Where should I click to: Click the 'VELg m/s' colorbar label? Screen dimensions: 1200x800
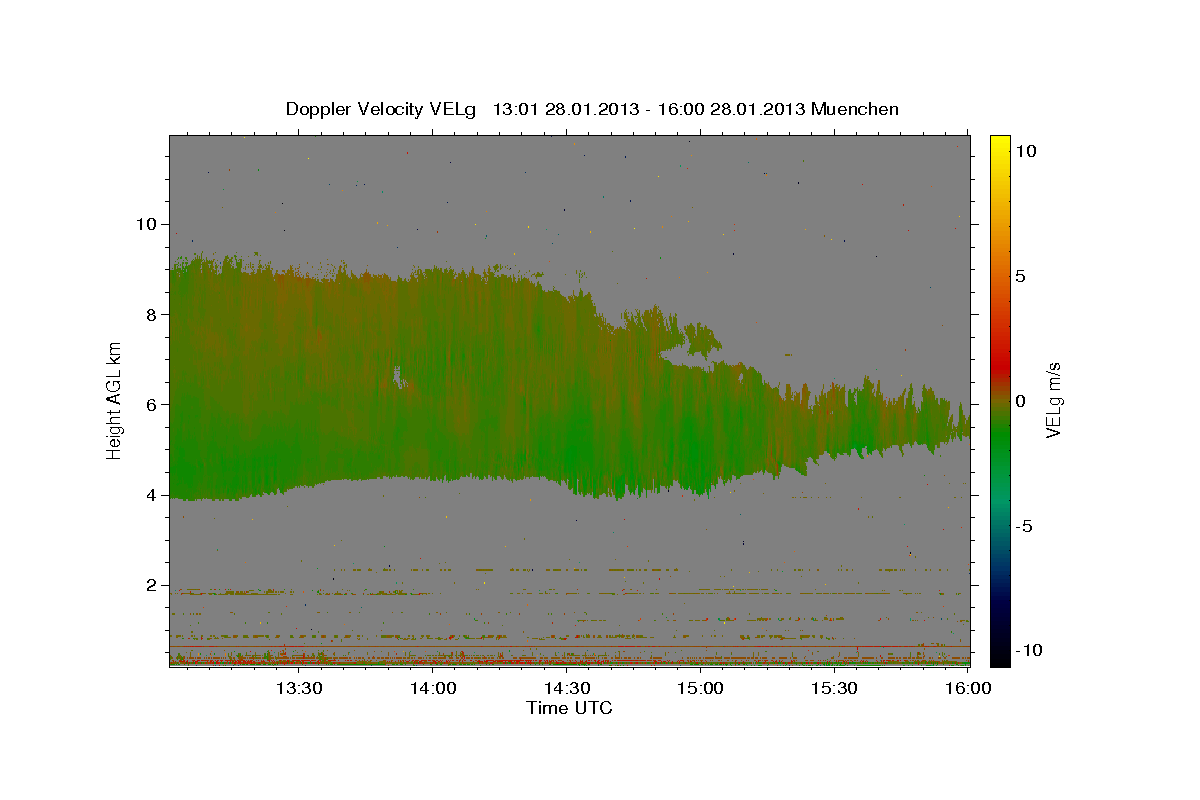(1053, 401)
